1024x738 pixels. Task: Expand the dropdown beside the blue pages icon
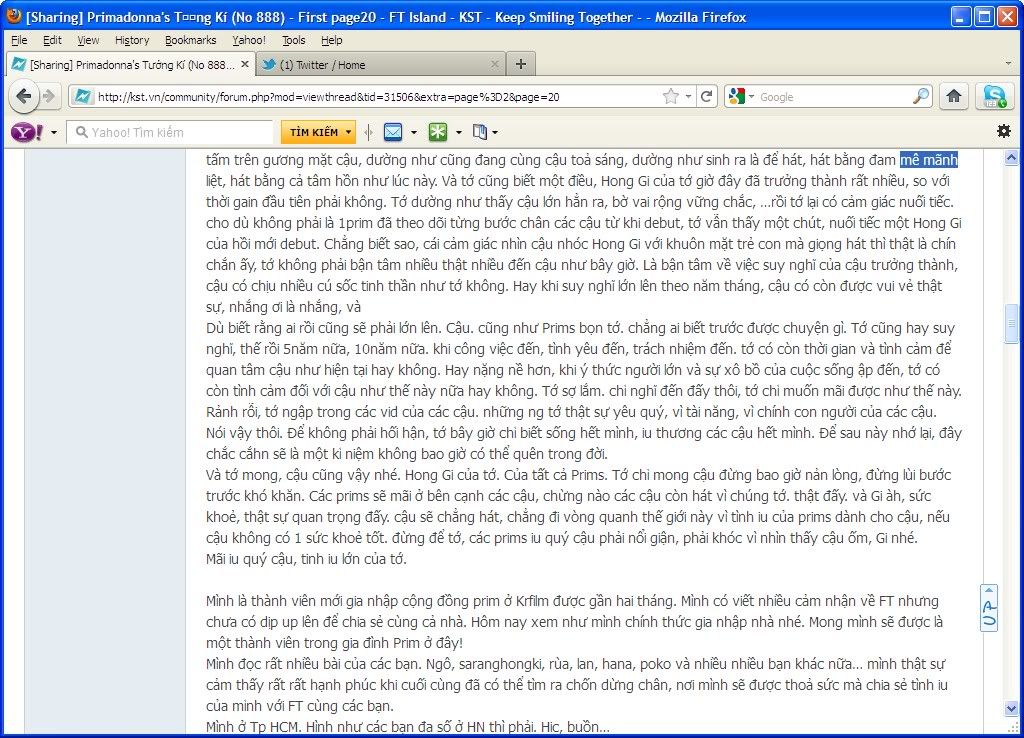[495, 133]
